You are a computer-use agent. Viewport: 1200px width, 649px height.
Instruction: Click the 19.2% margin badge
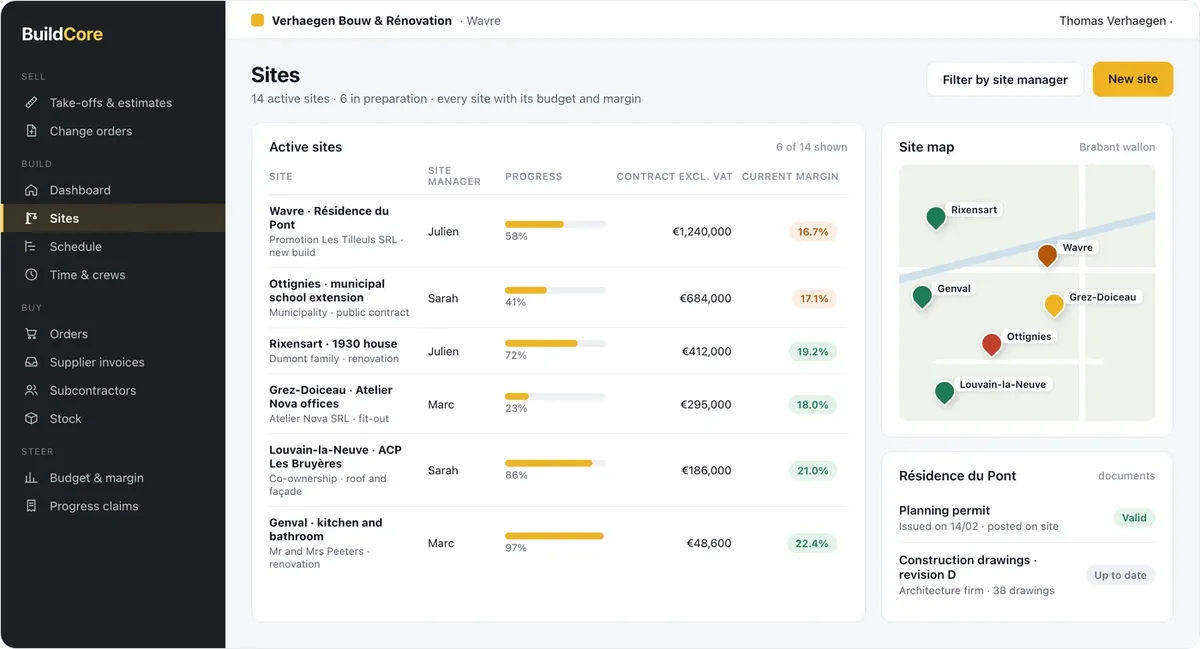(x=813, y=351)
